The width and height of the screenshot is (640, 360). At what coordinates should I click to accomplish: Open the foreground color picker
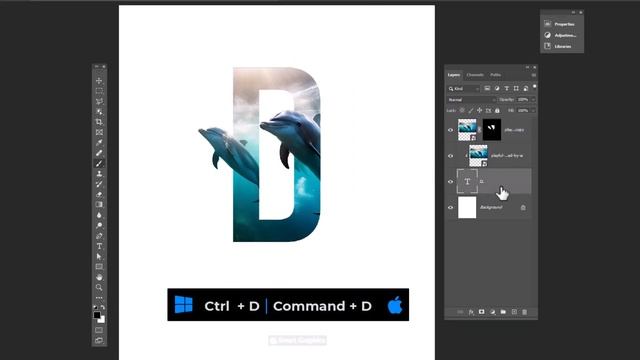pos(97,315)
